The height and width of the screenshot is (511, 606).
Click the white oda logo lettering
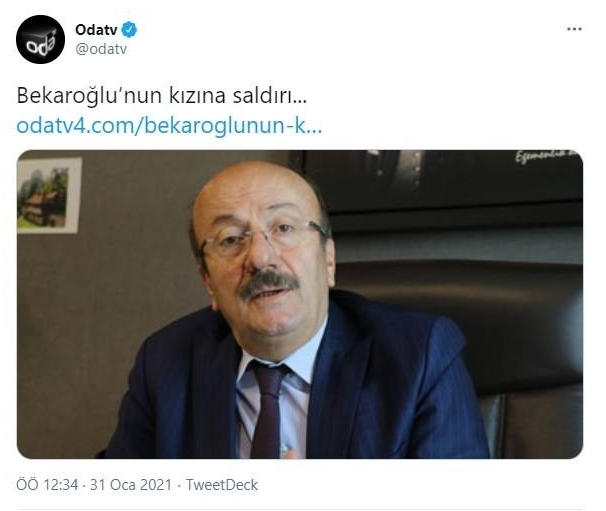(40, 44)
